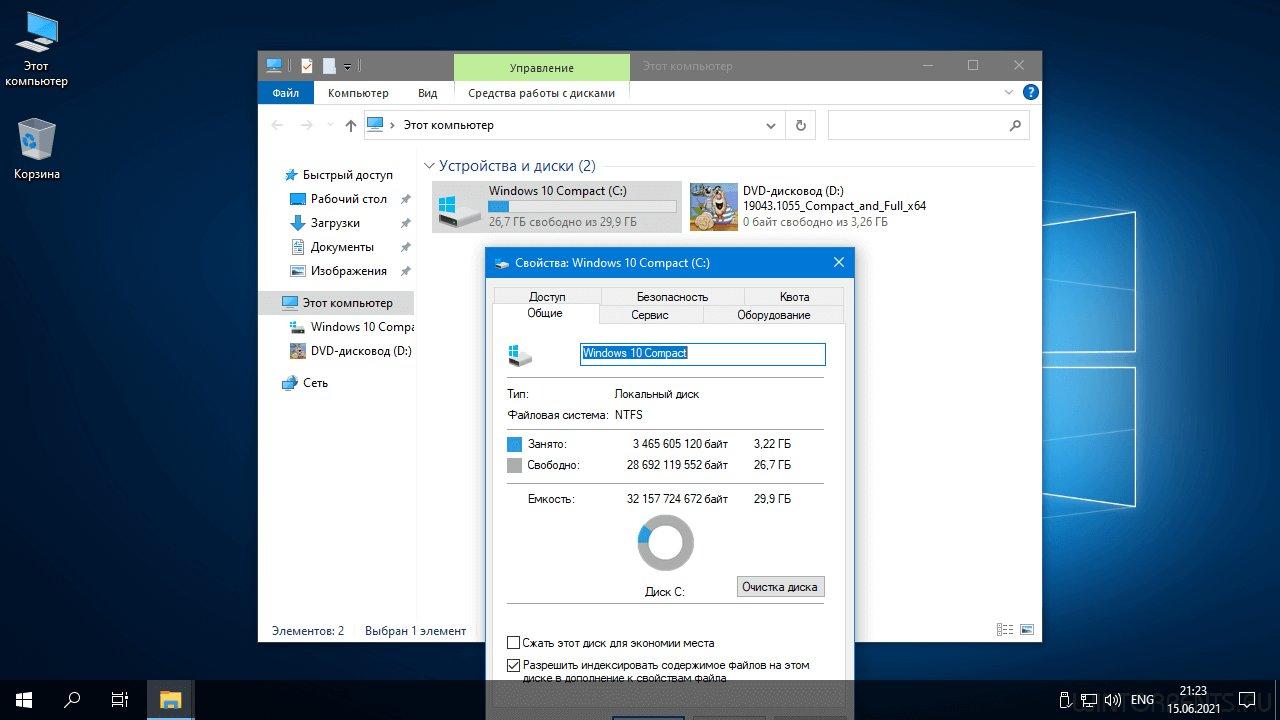1280x720 pixels.
Task: Open the Средства работы с дисками tab
Action: 542,93
